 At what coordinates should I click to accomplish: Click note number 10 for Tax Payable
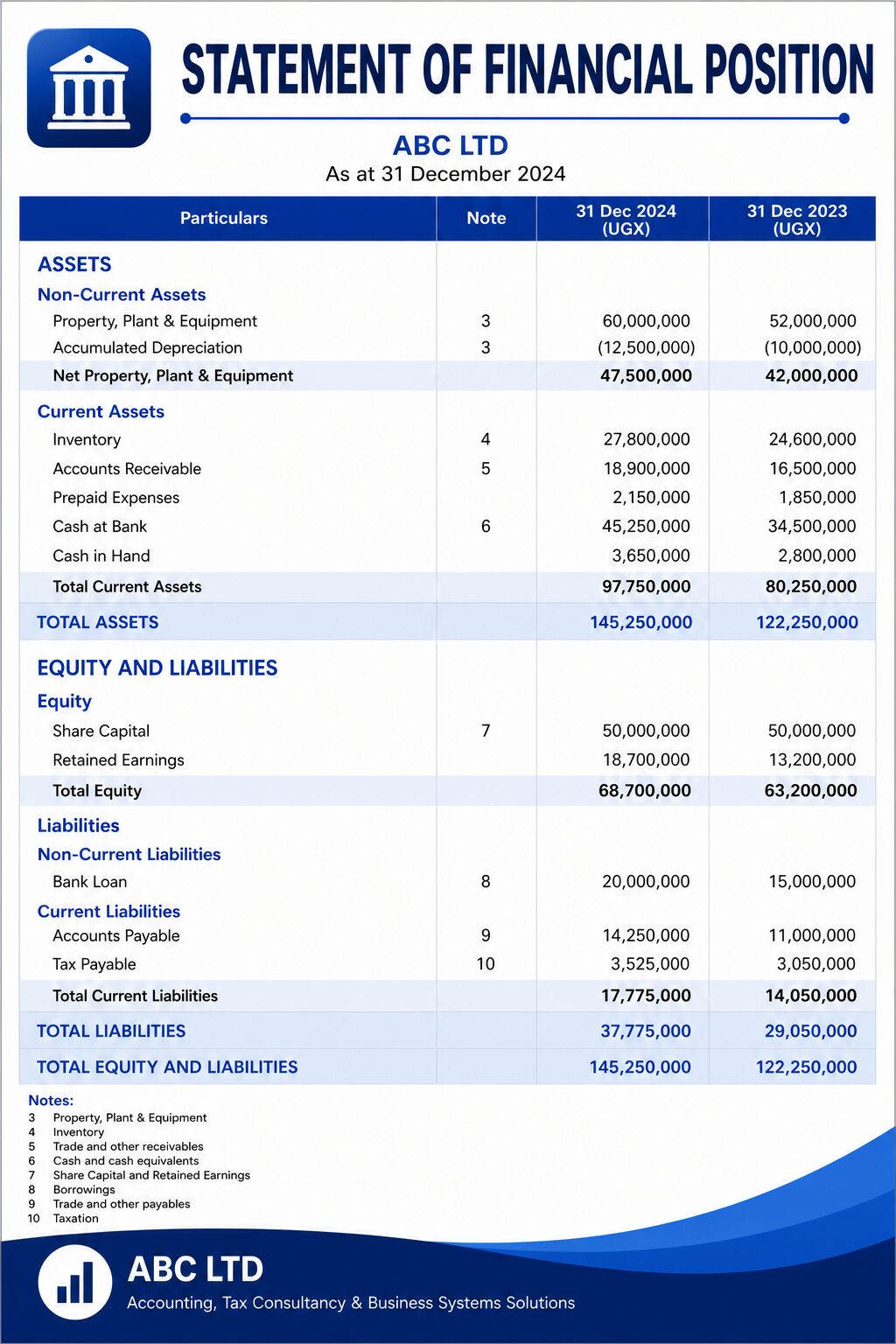[x=486, y=964]
